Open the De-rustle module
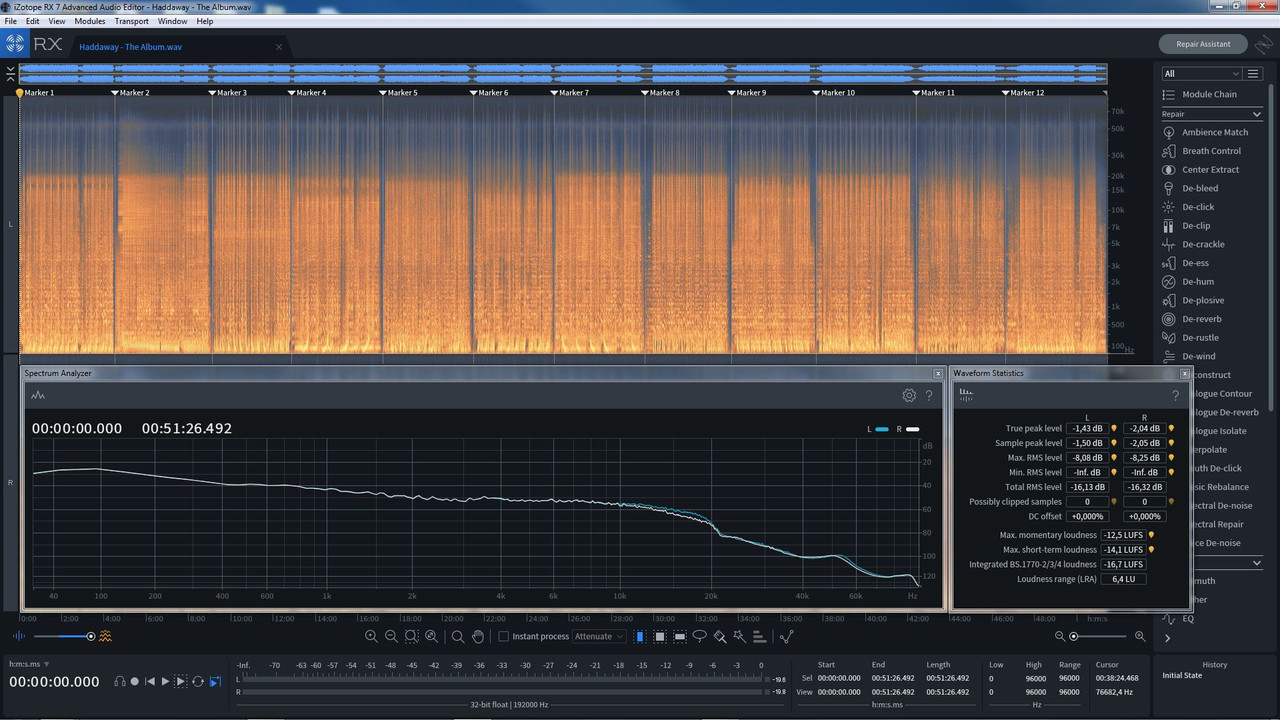The image size is (1280, 720). [x=1191, y=338]
